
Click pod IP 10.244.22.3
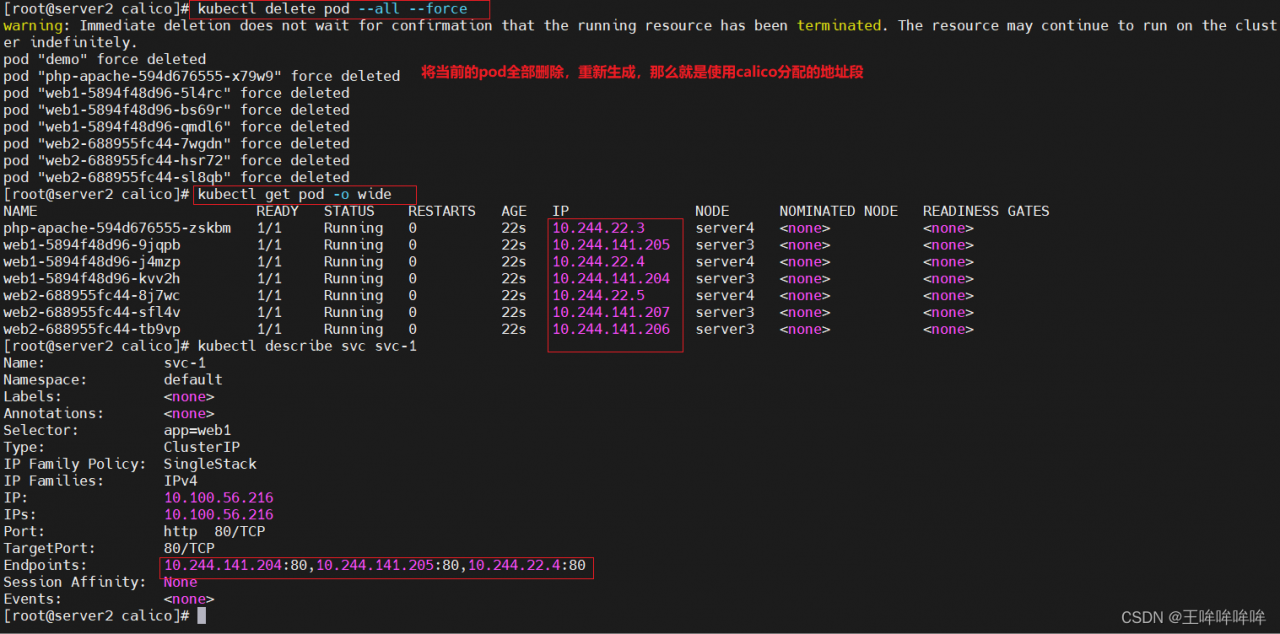598,228
